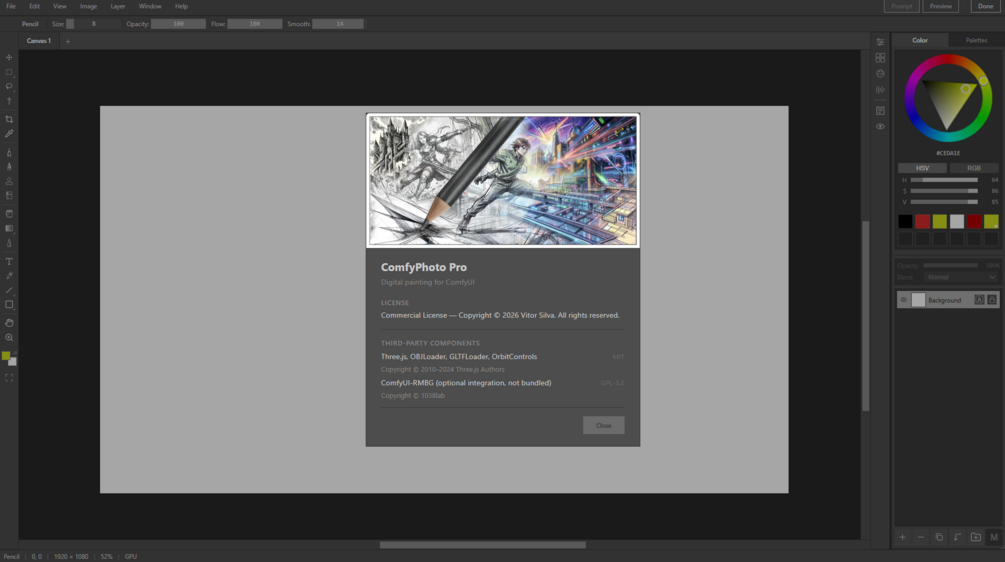Switch to the Palettes tab
Image resolution: width=1005 pixels, height=562 pixels.
coord(976,40)
